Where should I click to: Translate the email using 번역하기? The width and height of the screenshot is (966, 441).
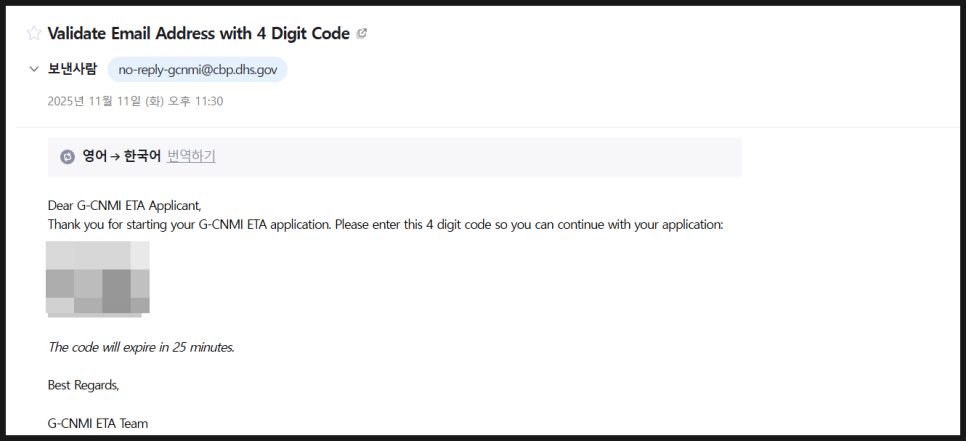coord(191,156)
